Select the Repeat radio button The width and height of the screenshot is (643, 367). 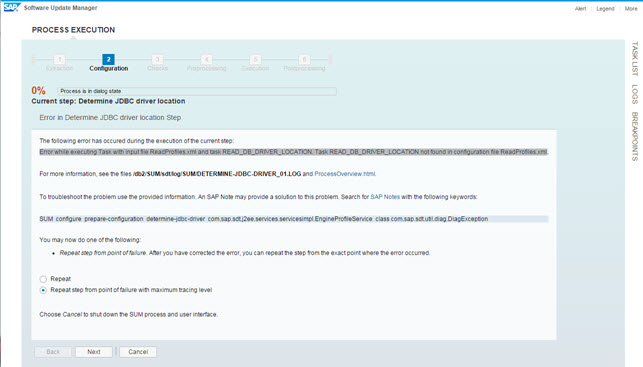43,279
